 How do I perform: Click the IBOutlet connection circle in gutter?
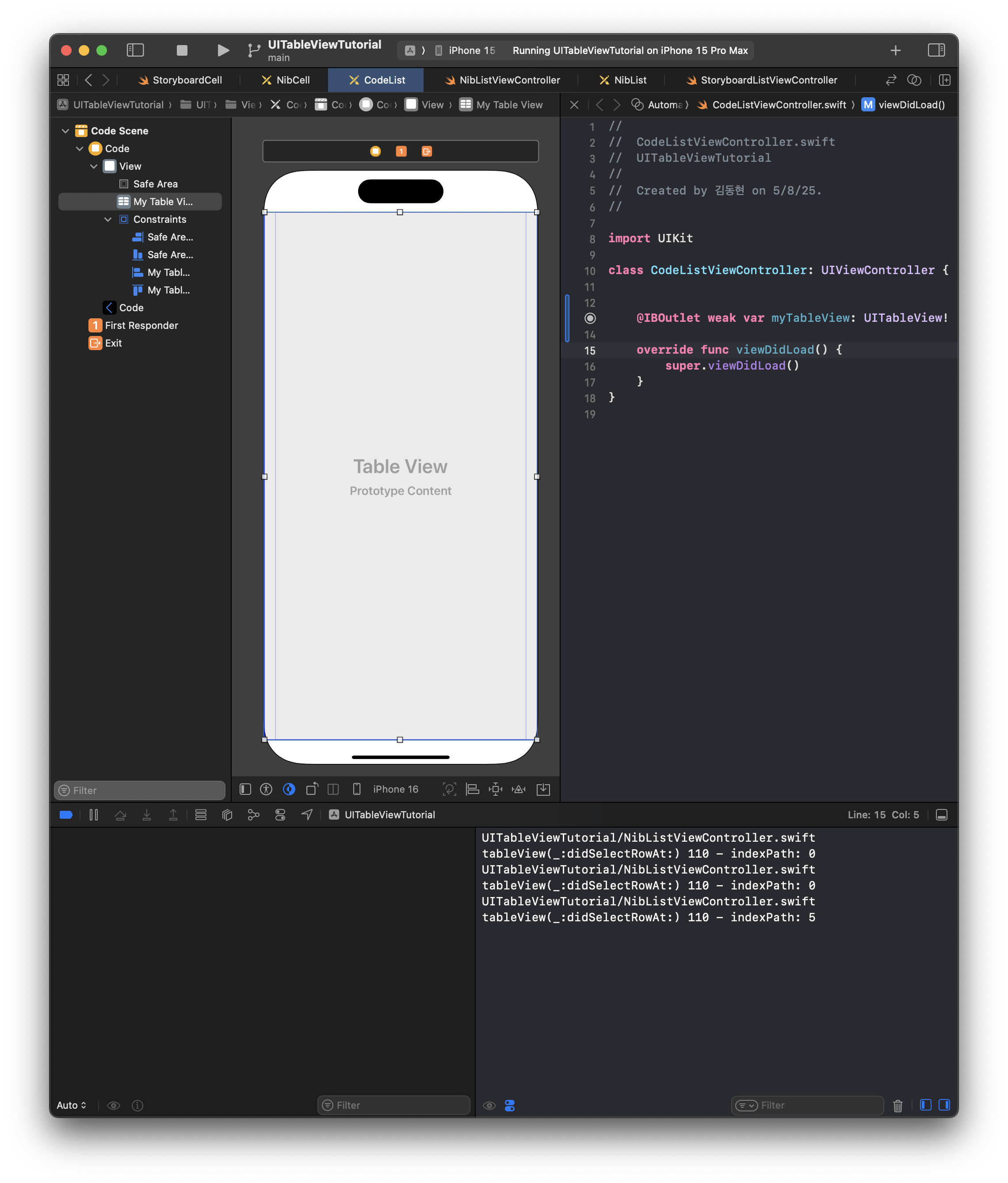590,318
